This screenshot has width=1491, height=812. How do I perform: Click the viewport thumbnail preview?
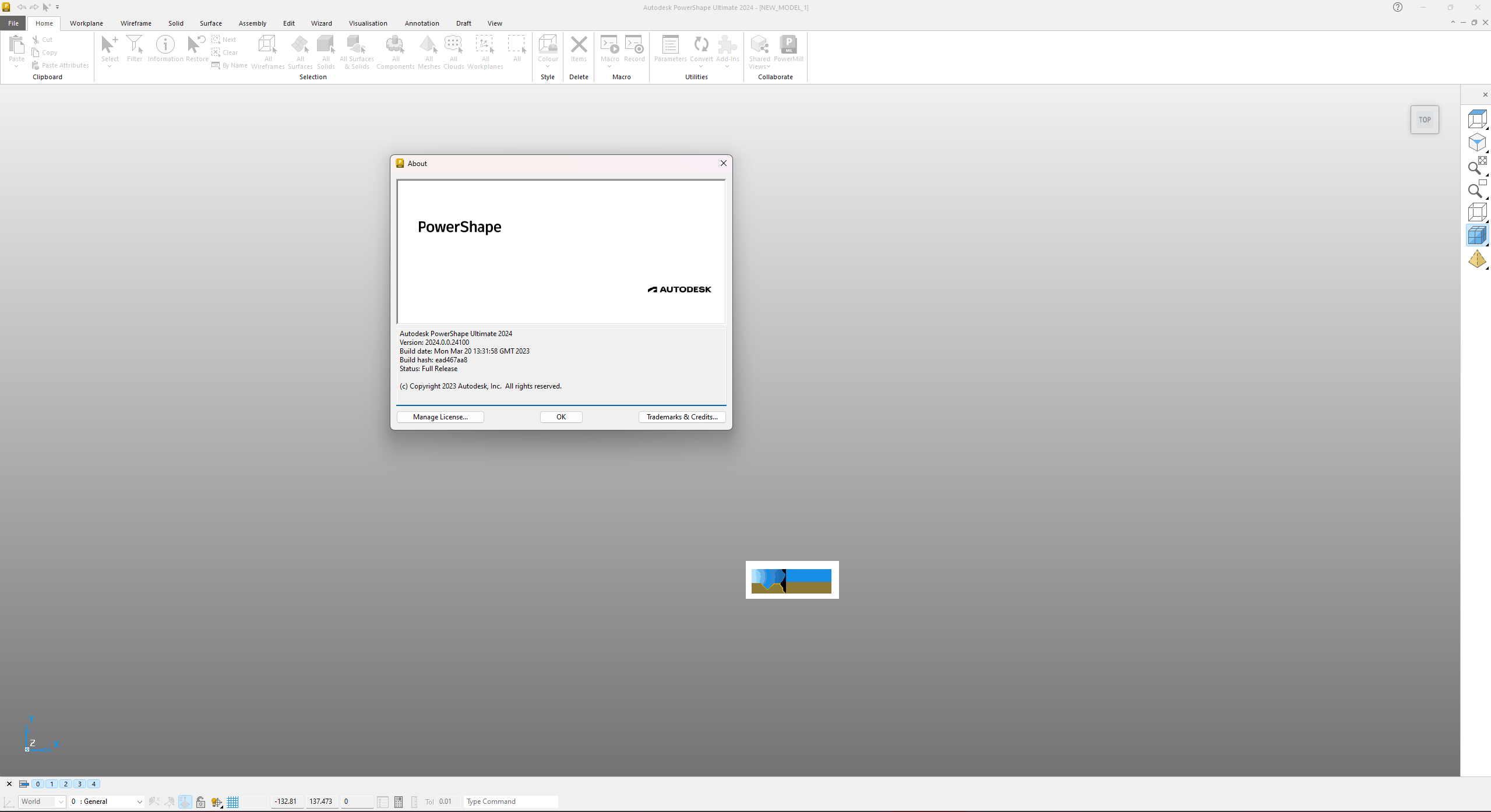tap(791, 579)
